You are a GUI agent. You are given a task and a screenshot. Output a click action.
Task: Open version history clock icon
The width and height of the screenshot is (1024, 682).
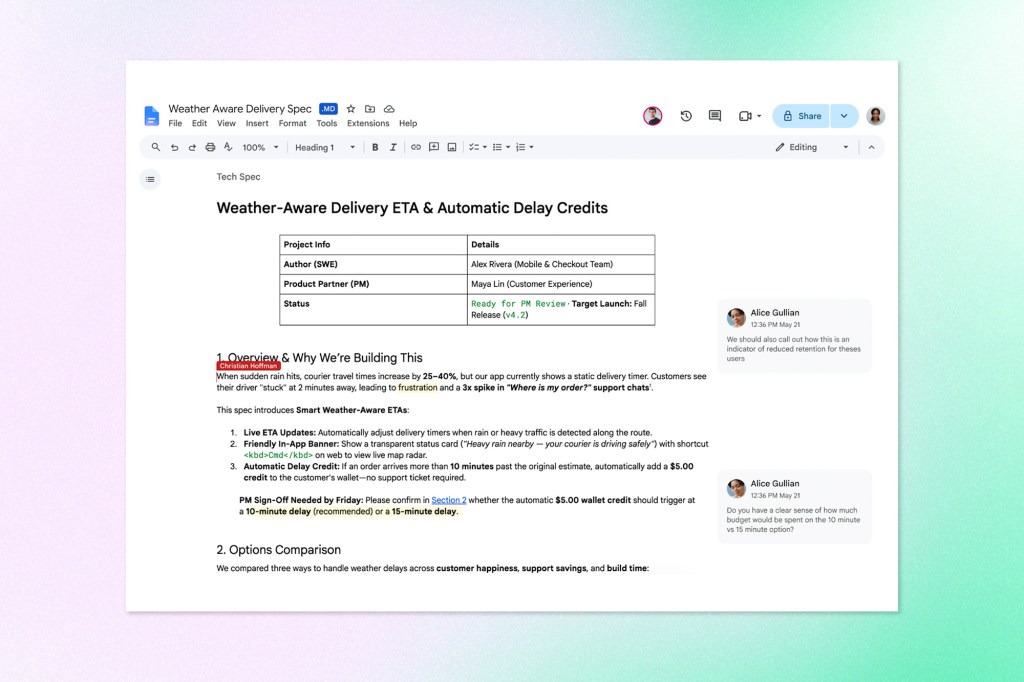[x=686, y=116]
